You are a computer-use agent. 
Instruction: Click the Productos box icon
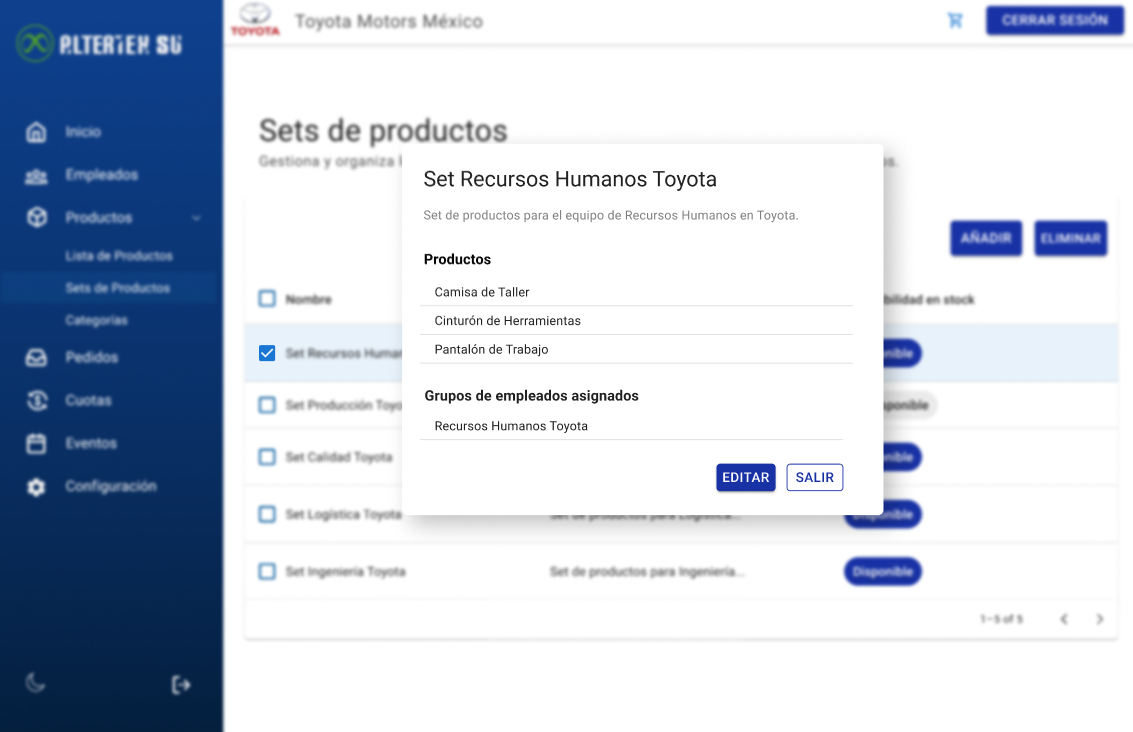point(37,218)
